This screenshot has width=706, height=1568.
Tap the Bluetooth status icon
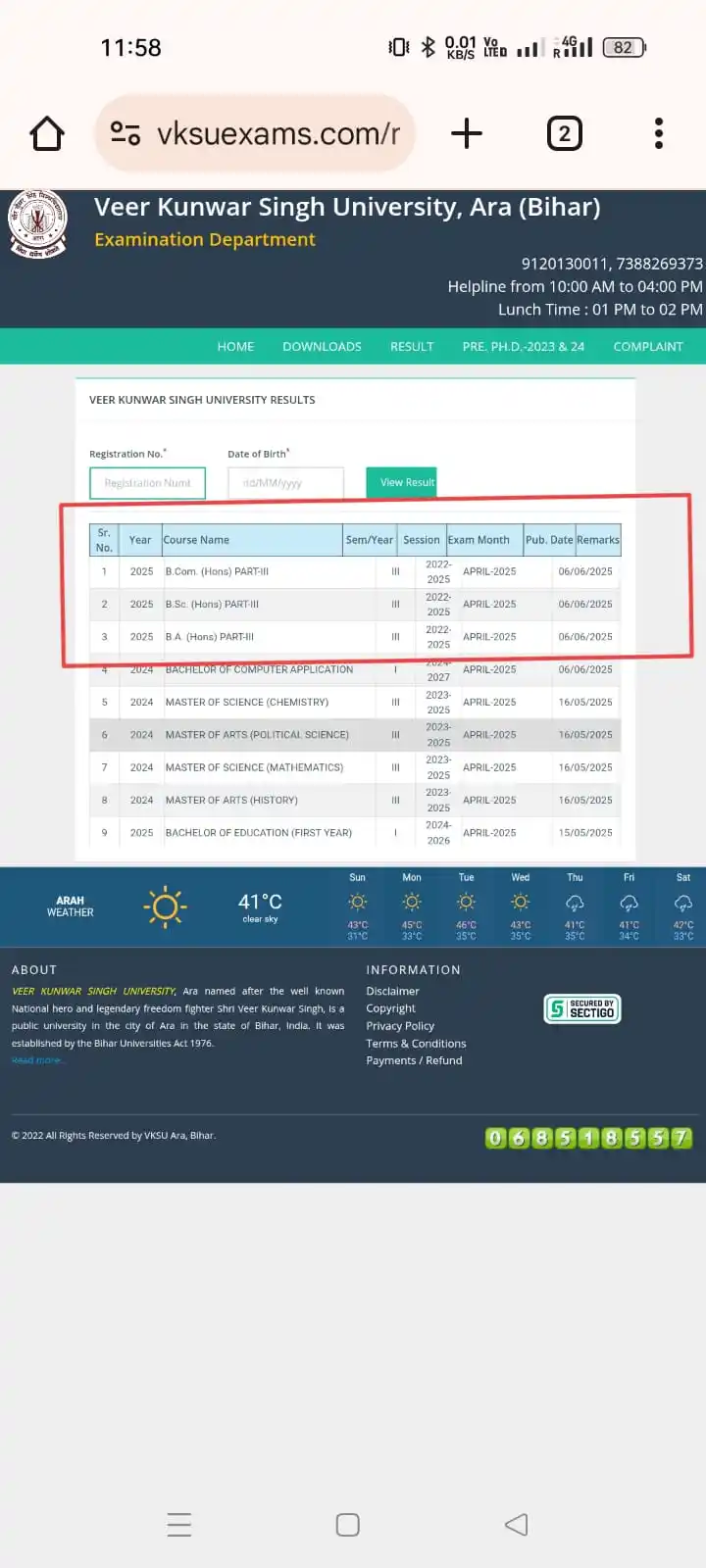(428, 47)
